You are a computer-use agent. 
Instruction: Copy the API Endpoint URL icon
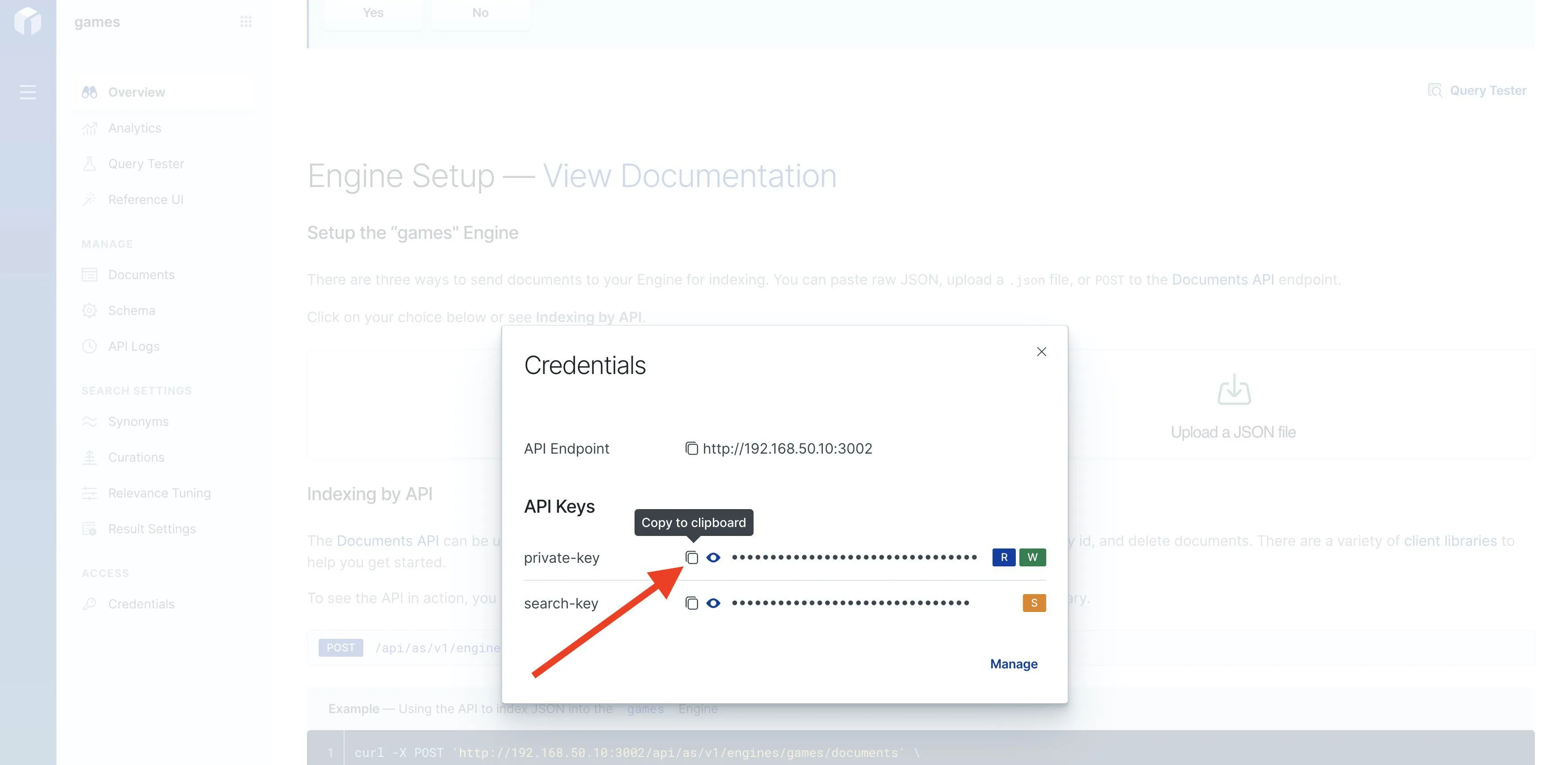(691, 449)
